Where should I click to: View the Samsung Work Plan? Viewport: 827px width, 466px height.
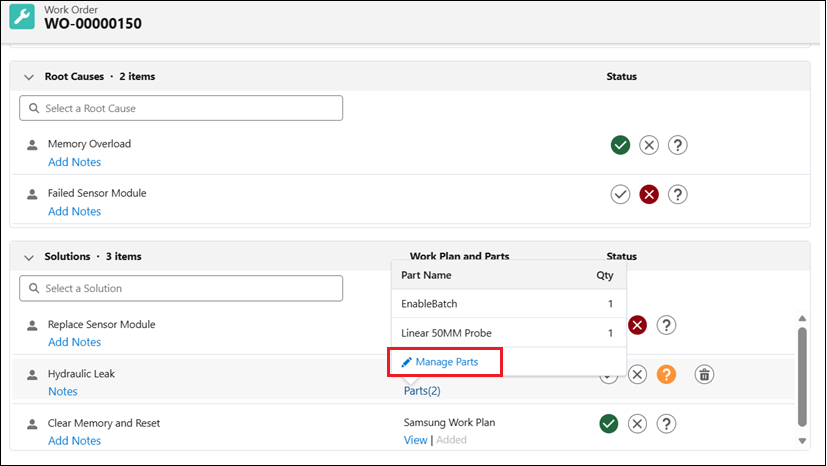coord(415,440)
